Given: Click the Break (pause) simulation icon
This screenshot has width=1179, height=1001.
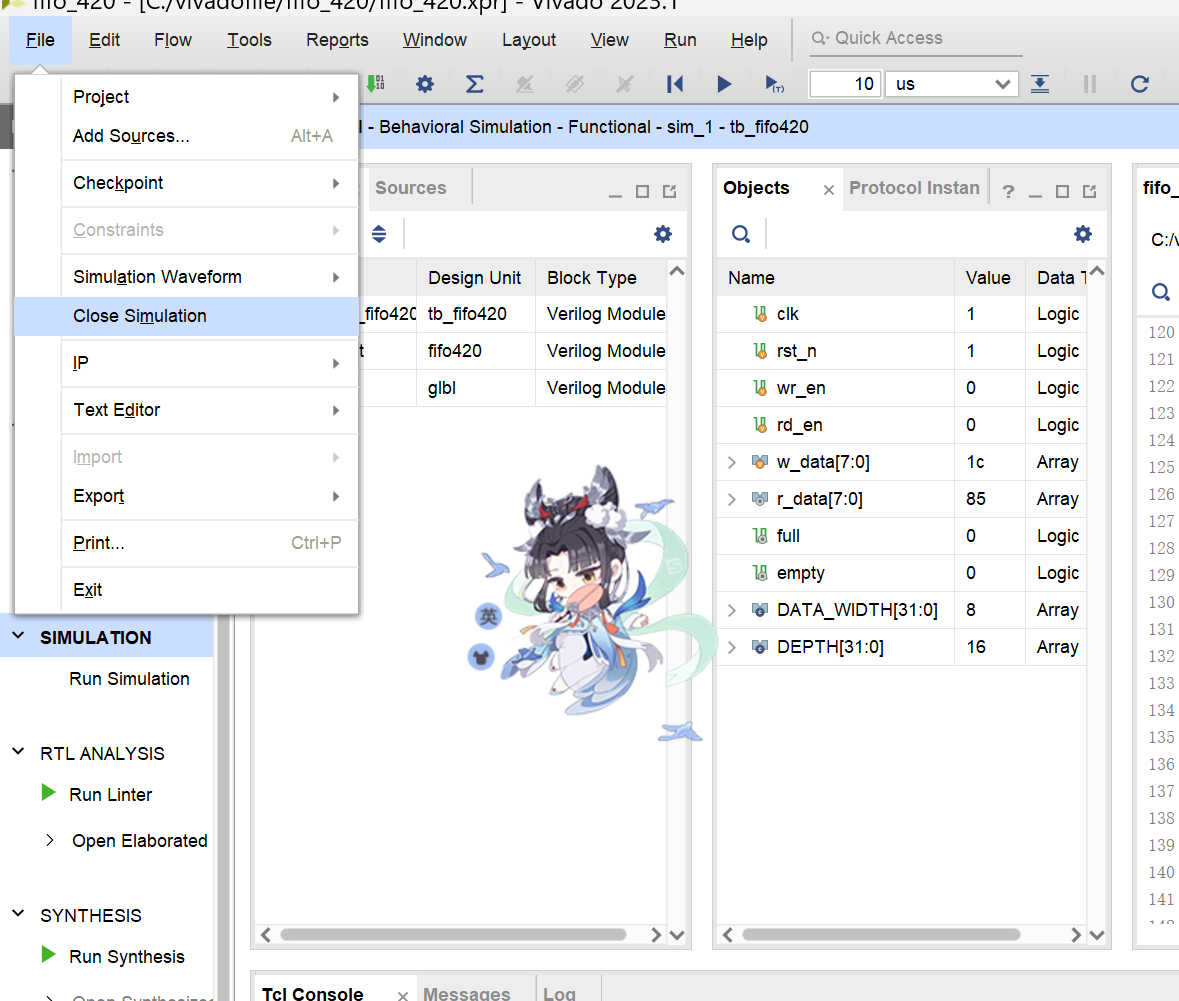Looking at the screenshot, I should coord(1090,84).
